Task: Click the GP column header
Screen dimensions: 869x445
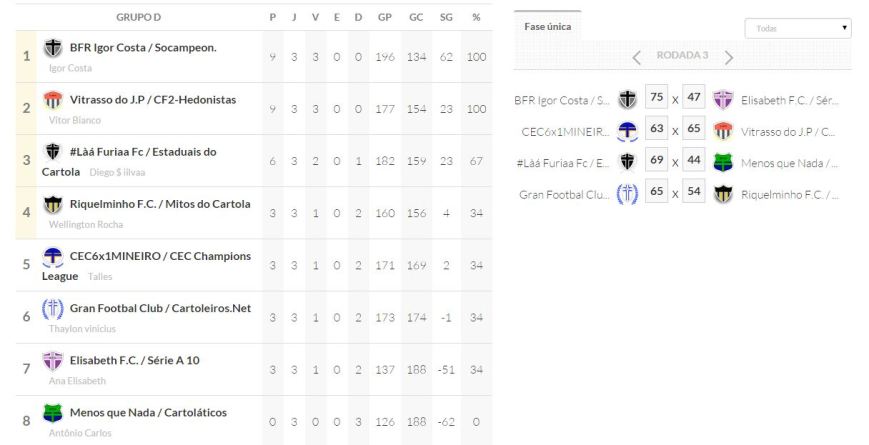Action: 385,17
